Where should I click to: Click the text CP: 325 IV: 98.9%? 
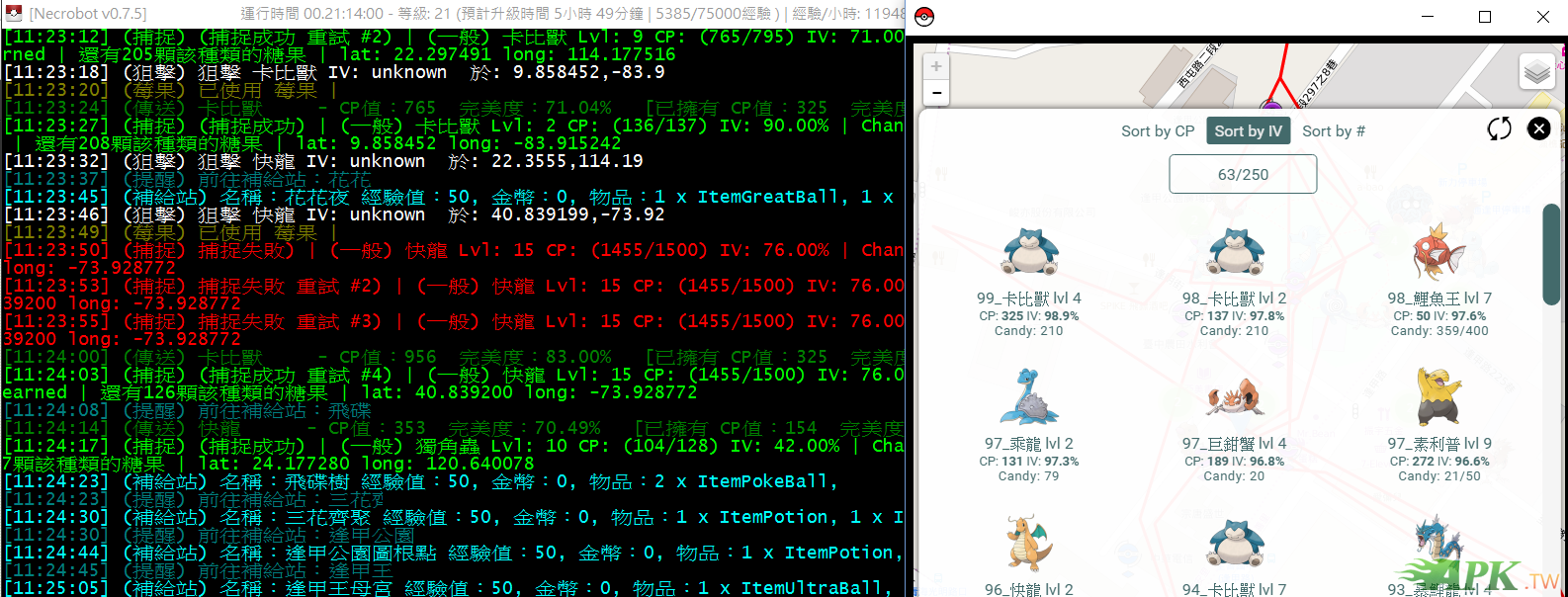pos(1029,316)
